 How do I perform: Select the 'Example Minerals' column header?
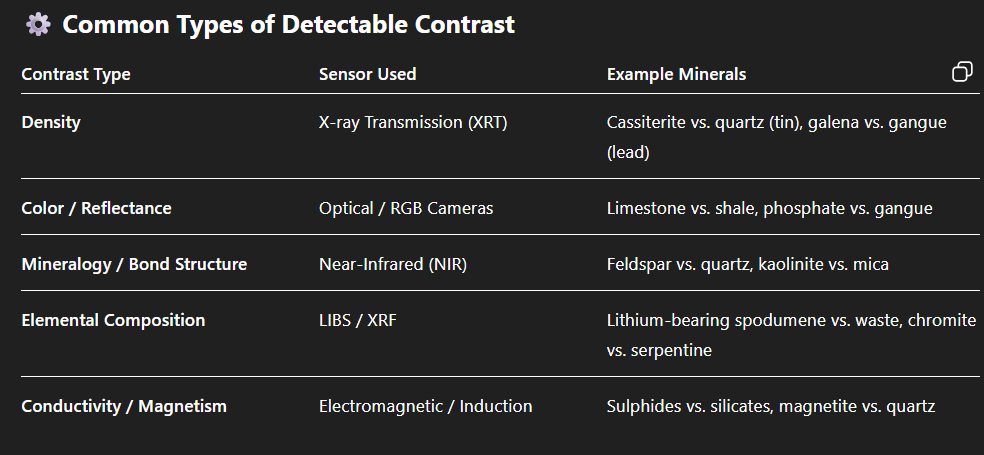(676, 74)
